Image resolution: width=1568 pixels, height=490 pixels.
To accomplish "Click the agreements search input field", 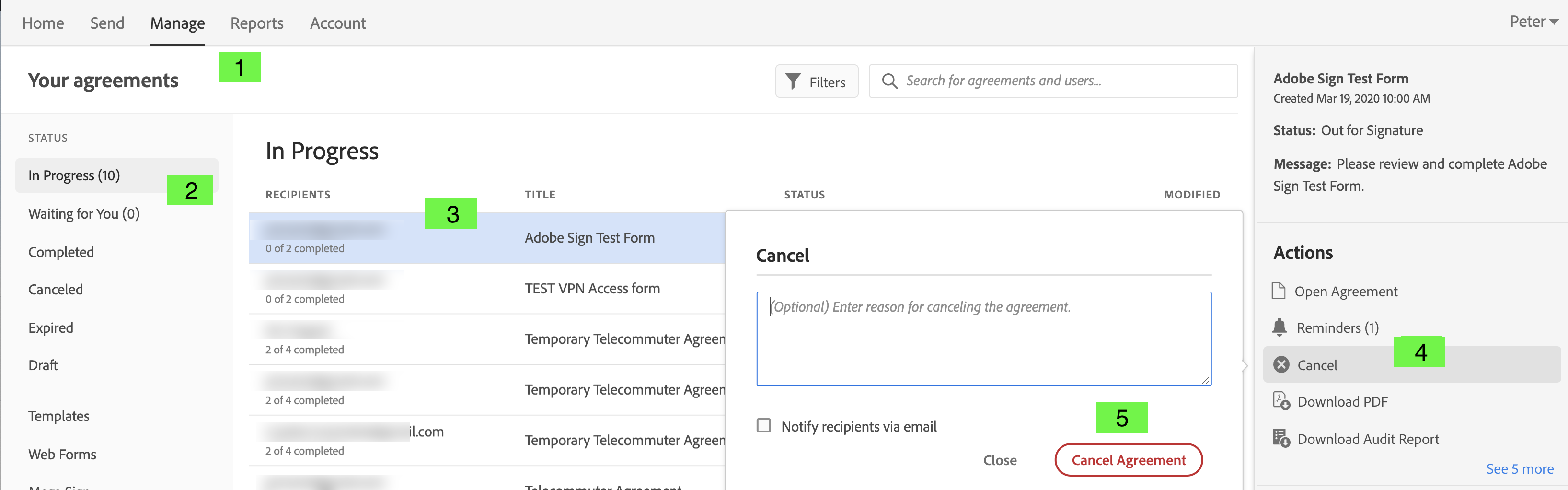I will click(1053, 81).
